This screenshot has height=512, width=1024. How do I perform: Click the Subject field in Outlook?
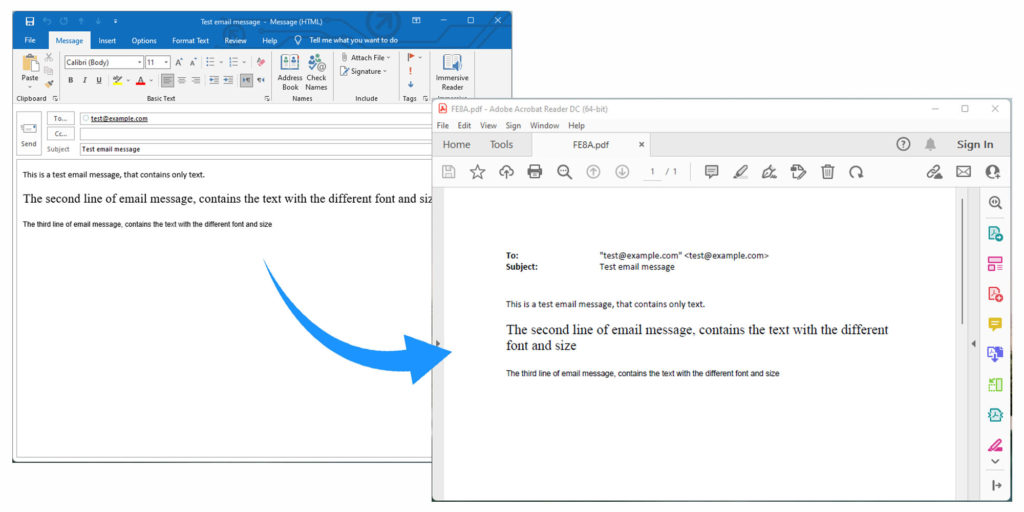255,149
